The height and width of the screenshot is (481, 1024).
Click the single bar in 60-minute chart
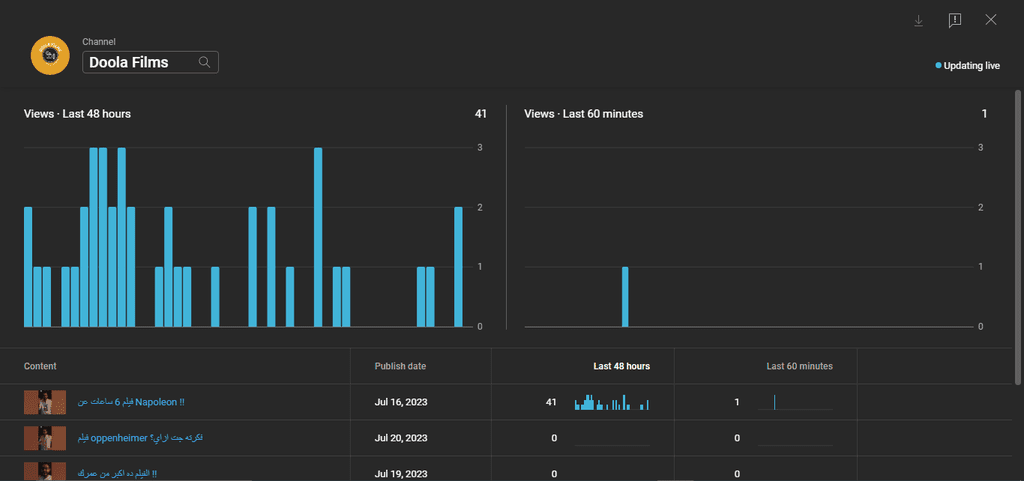tap(625, 296)
